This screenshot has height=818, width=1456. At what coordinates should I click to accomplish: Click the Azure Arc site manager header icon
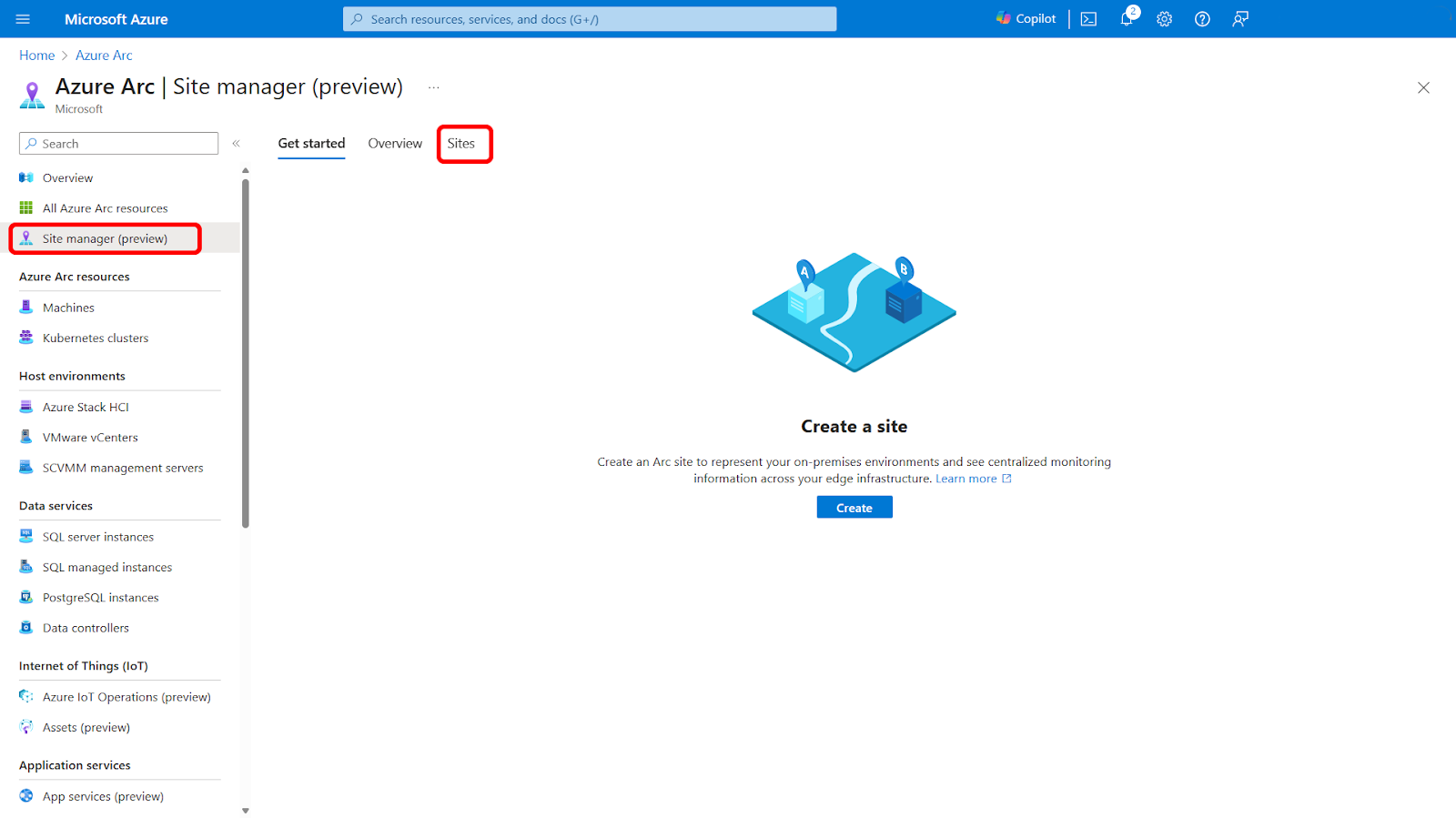tap(32, 96)
